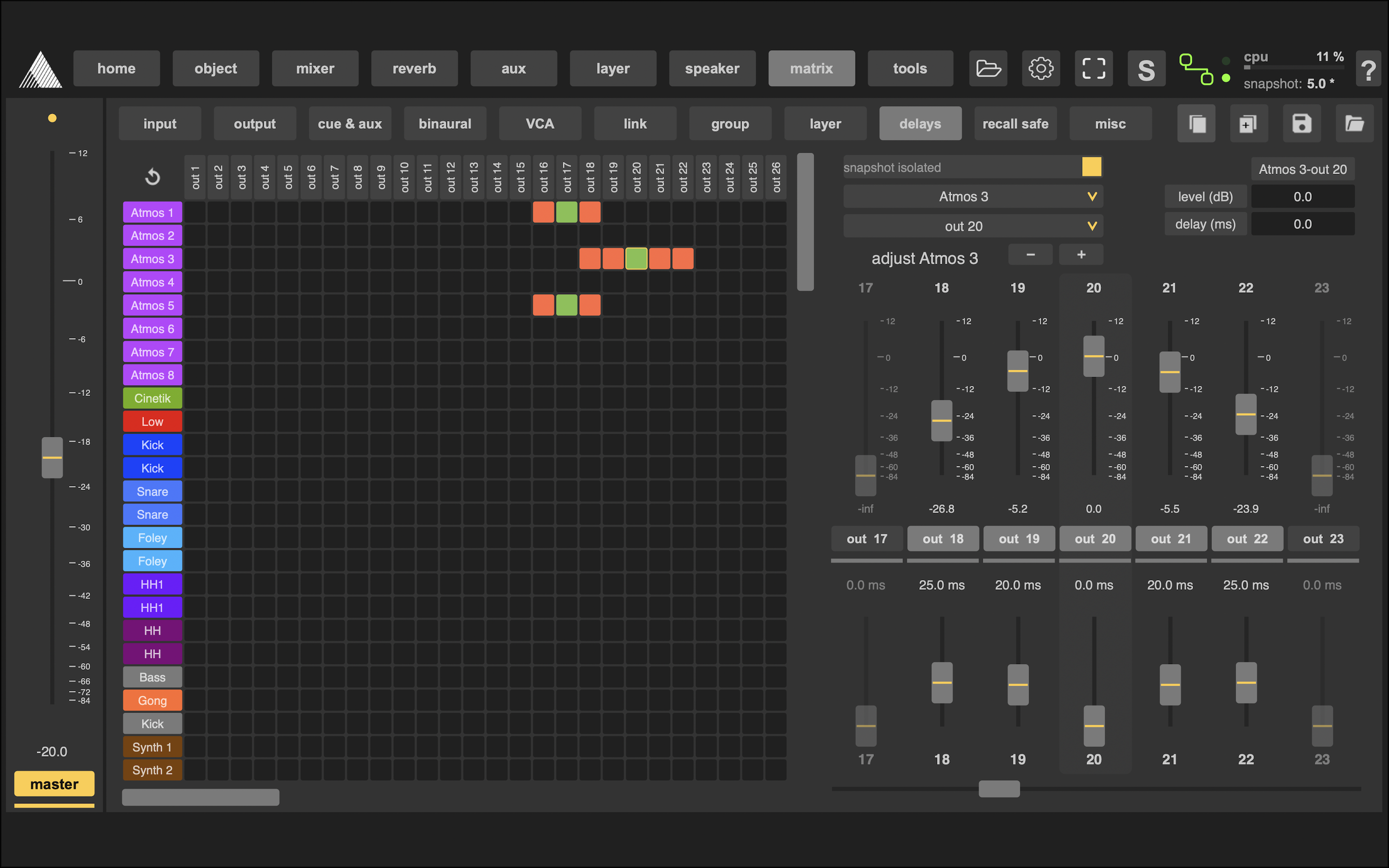Click the master button
Screen dimensions: 1389x868
(x=54, y=784)
